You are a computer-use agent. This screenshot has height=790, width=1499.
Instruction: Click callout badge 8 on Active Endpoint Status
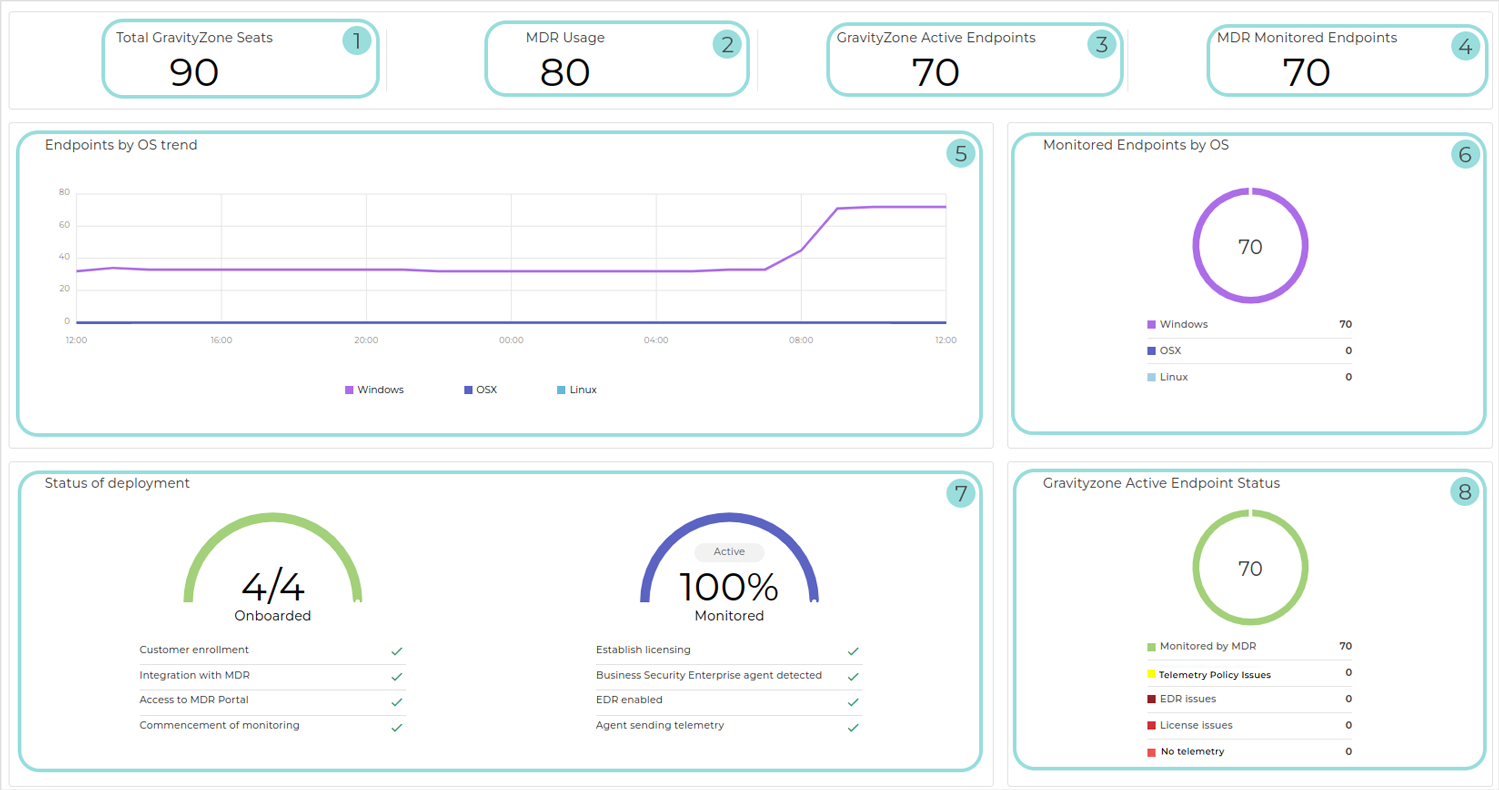pyautogui.click(x=1464, y=491)
